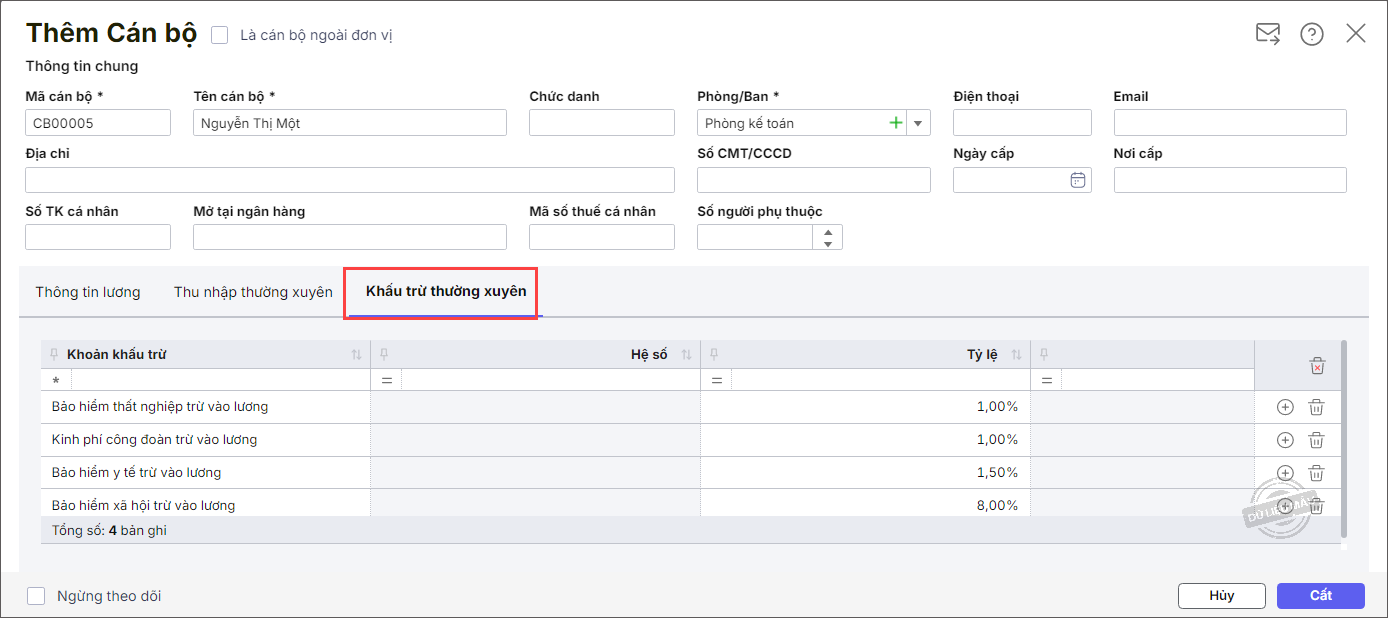1388x618 pixels.
Task: Click the Tỷ lệ filter text box
Action: (880, 380)
